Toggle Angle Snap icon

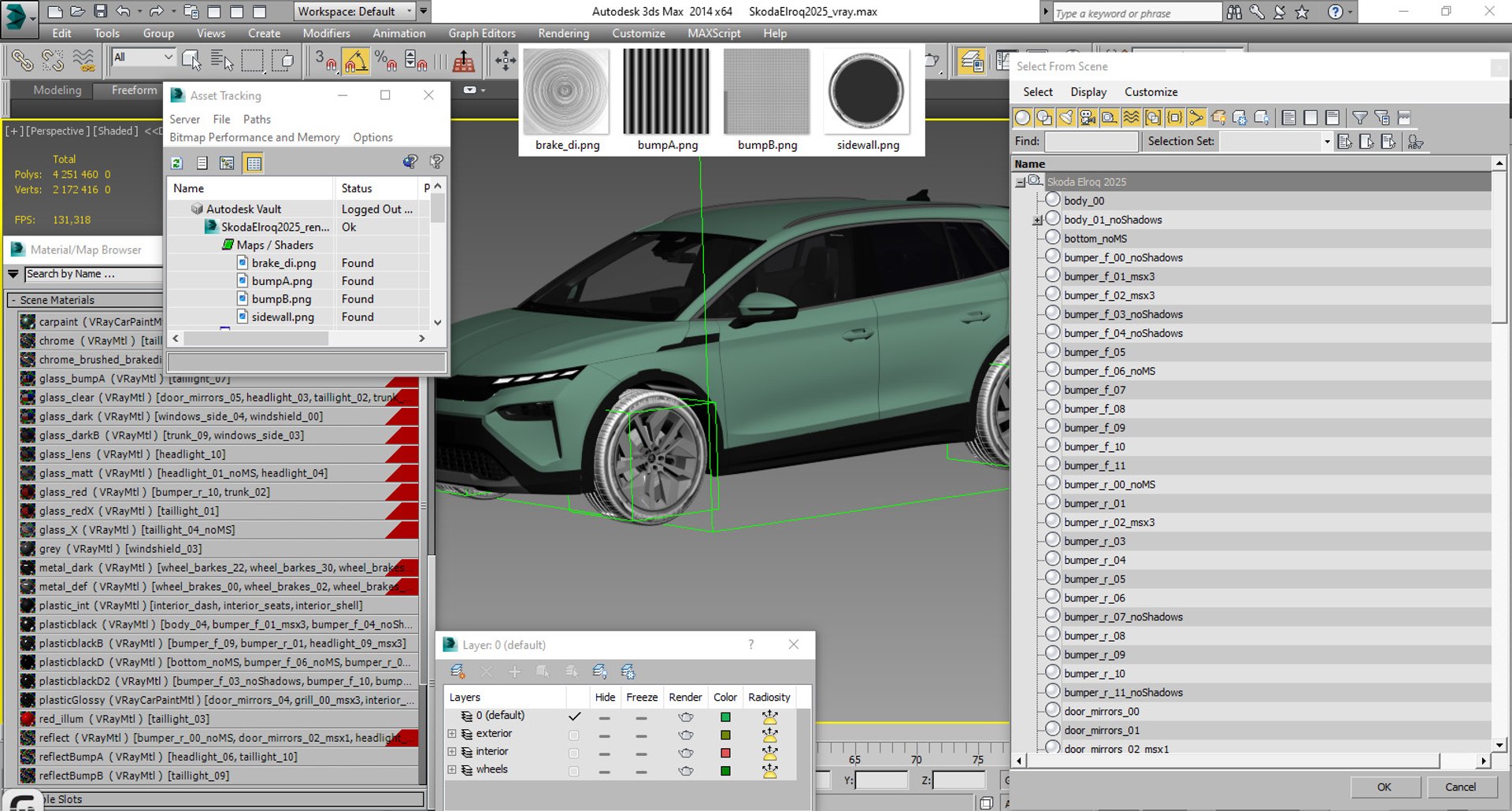pyautogui.click(x=355, y=61)
